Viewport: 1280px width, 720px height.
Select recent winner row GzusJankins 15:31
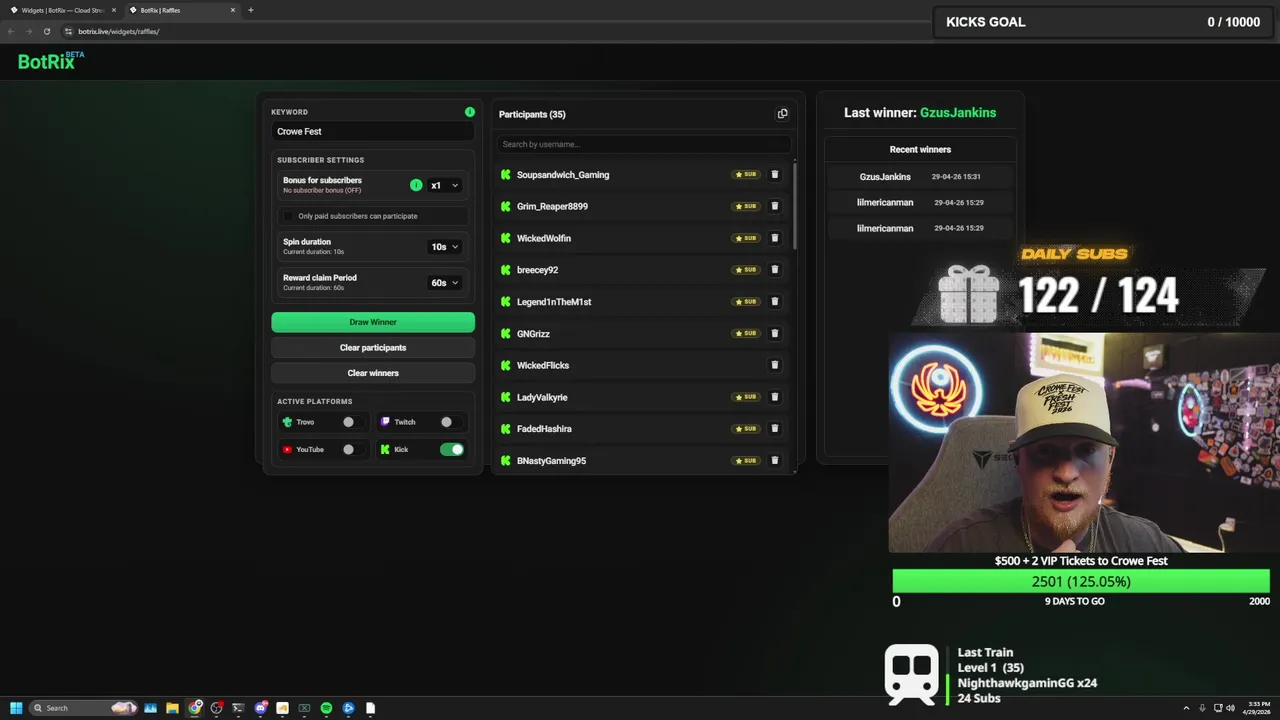point(920,177)
